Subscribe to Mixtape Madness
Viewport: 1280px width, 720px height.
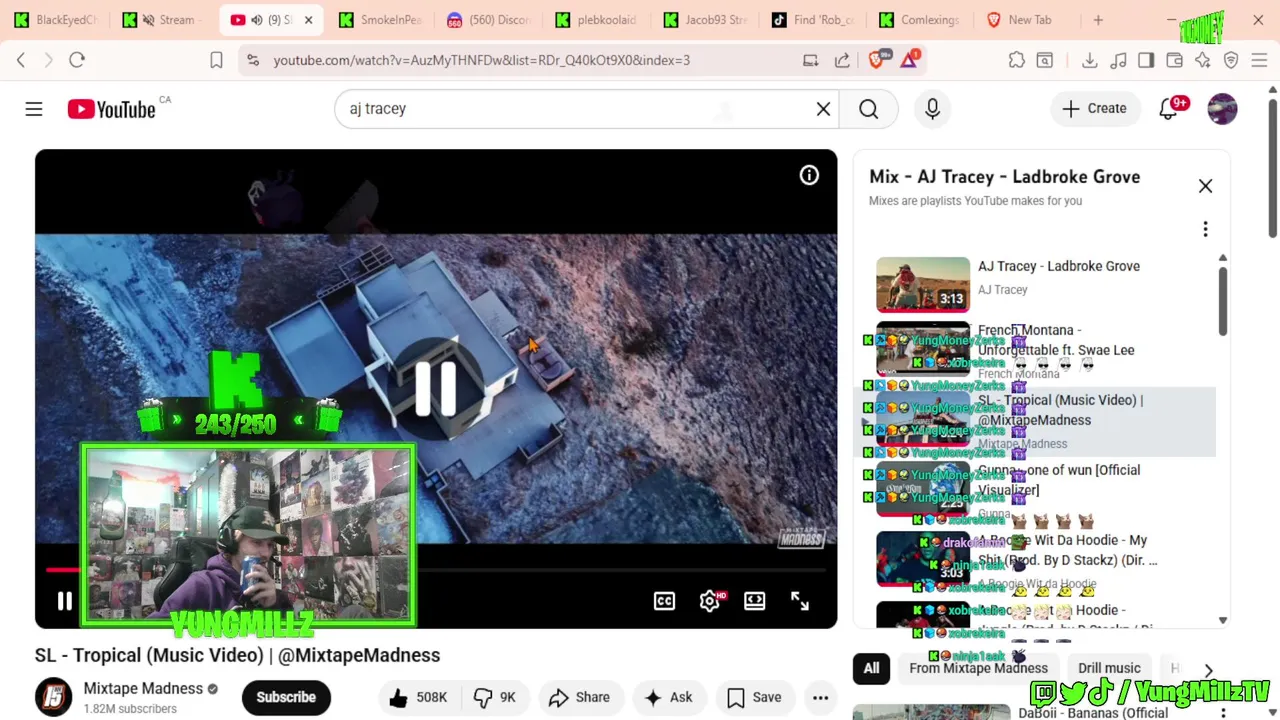pos(286,698)
